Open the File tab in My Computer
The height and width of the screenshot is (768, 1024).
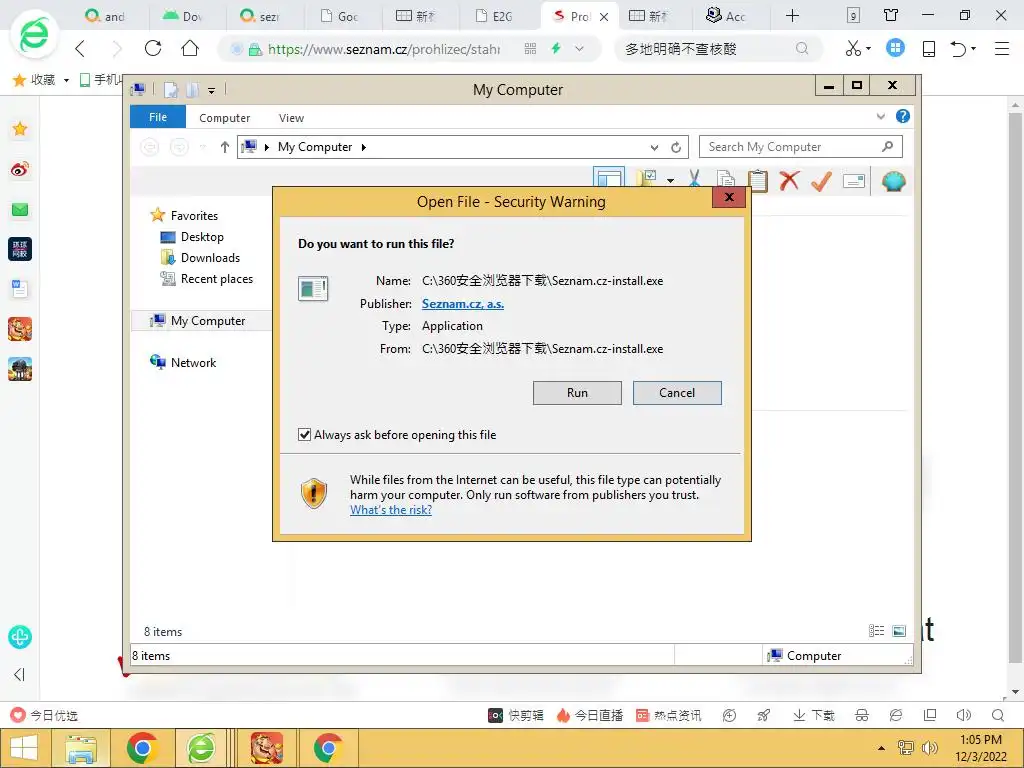pos(158,118)
